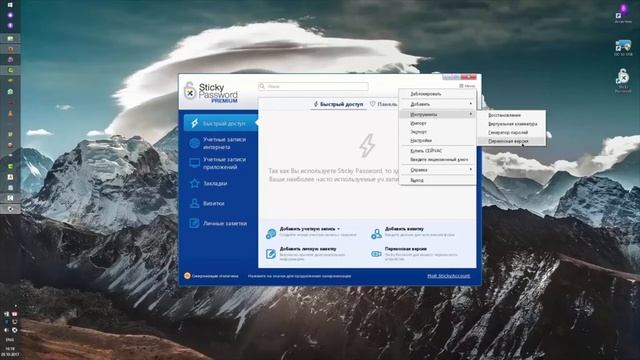The image size is (640, 360).
Task: Open the ISO to USB desktop shortcut
Action: 623,48
